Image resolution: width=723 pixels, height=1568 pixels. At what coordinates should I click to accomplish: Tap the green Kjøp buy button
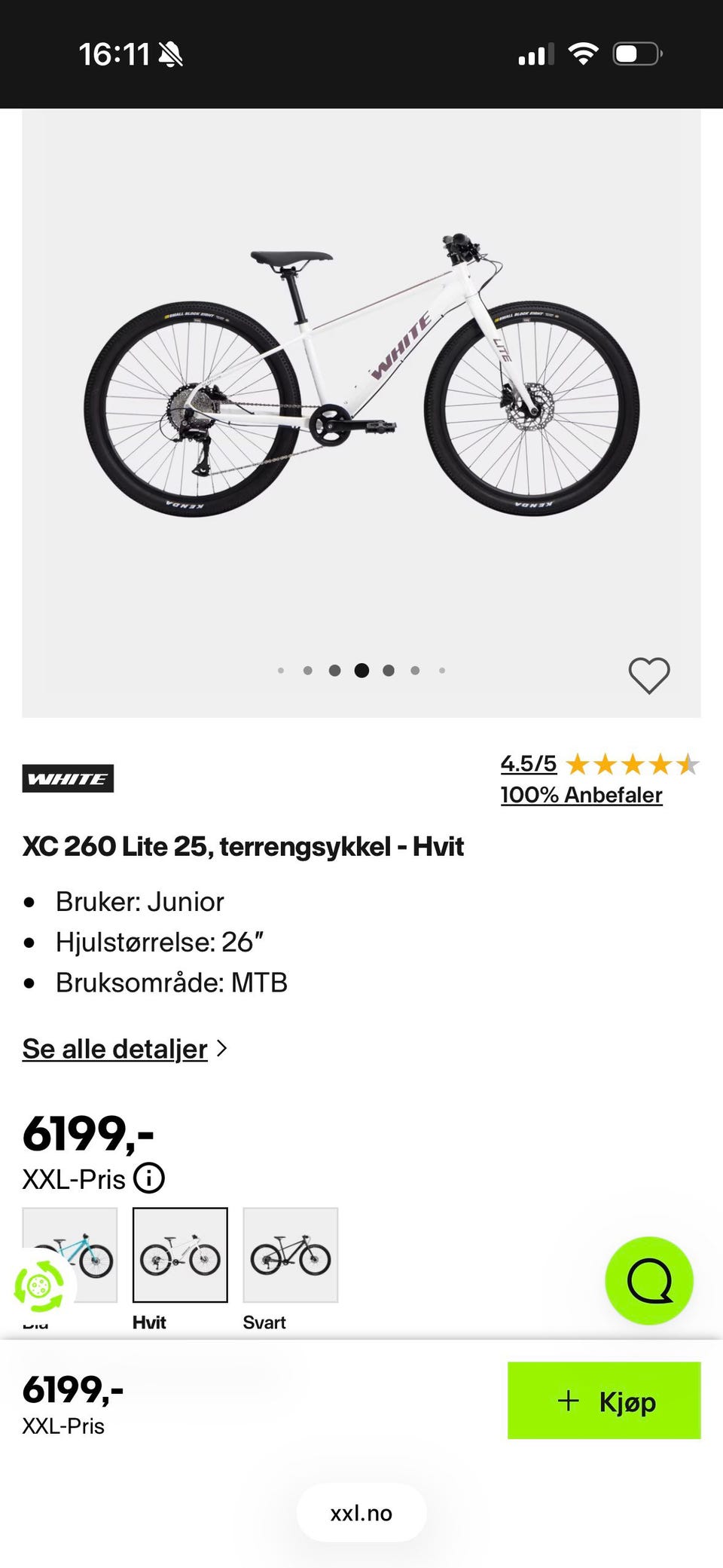604,1400
